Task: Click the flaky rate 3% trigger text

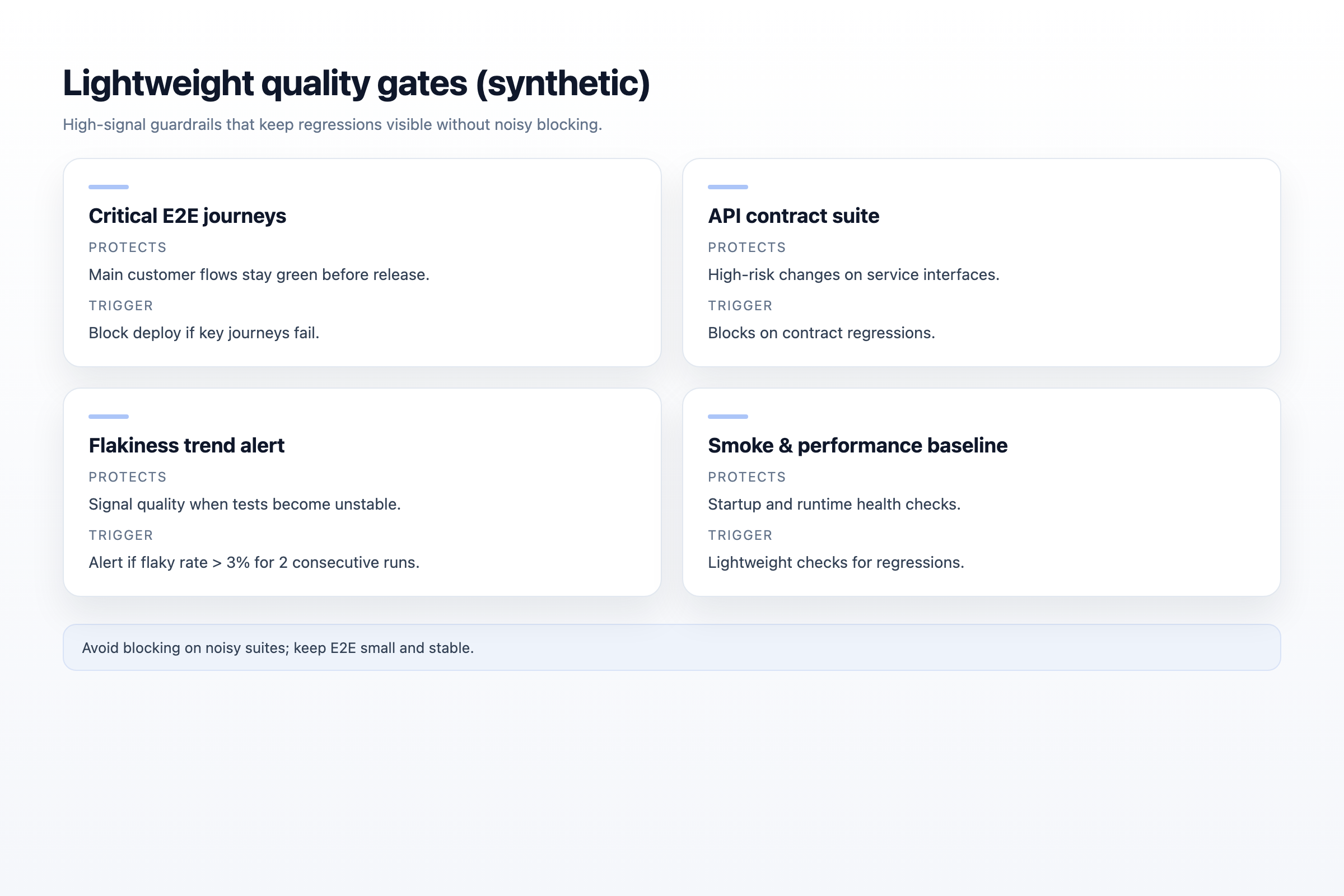Action: click(254, 562)
